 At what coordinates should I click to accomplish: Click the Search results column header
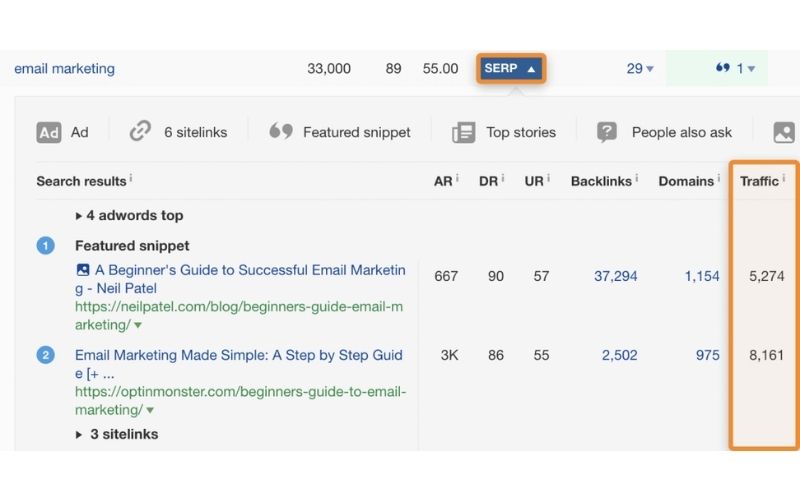[81, 181]
